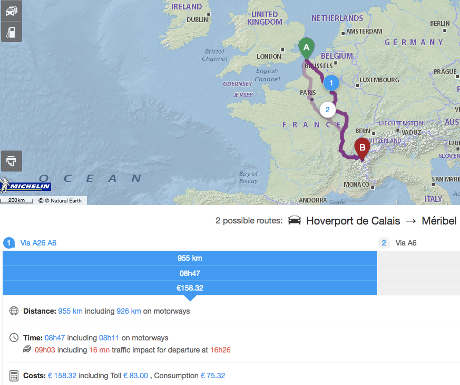Show petrol stations via fuel pump icon
This screenshot has width=460, height=385.
click(x=11, y=32)
